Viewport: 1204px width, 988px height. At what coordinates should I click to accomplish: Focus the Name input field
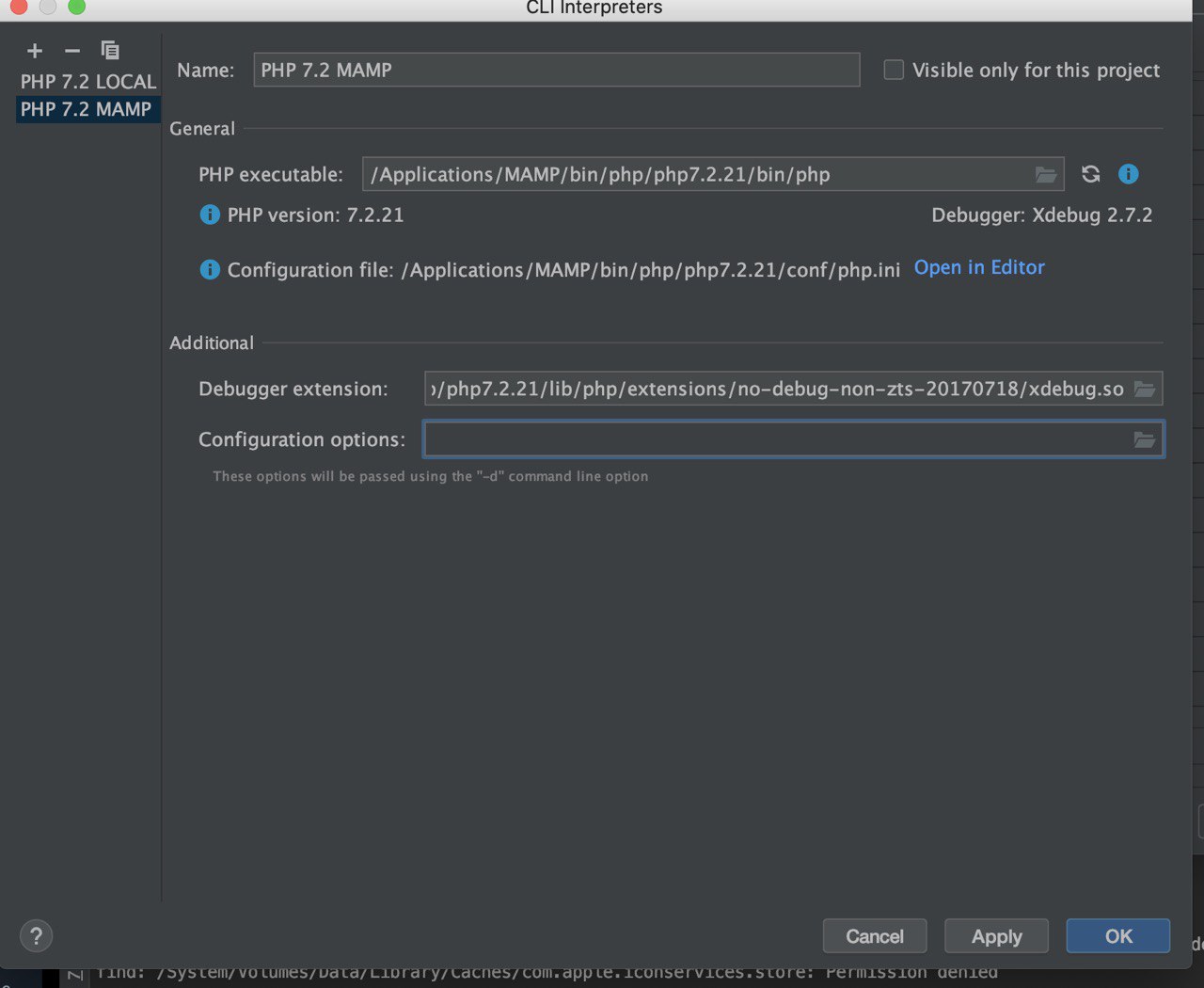[557, 71]
